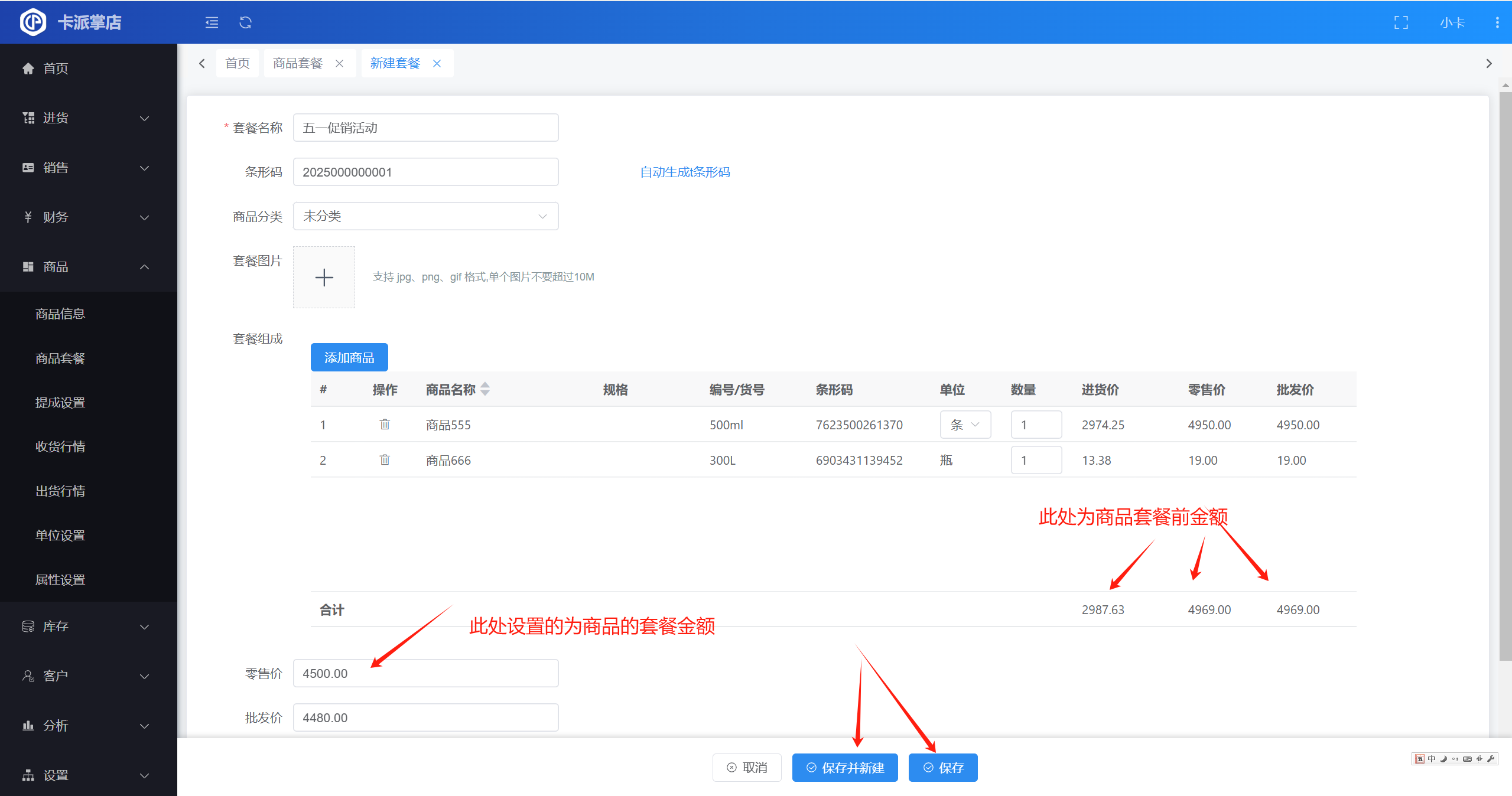Close the 新建套餐 tab

pos(437,63)
